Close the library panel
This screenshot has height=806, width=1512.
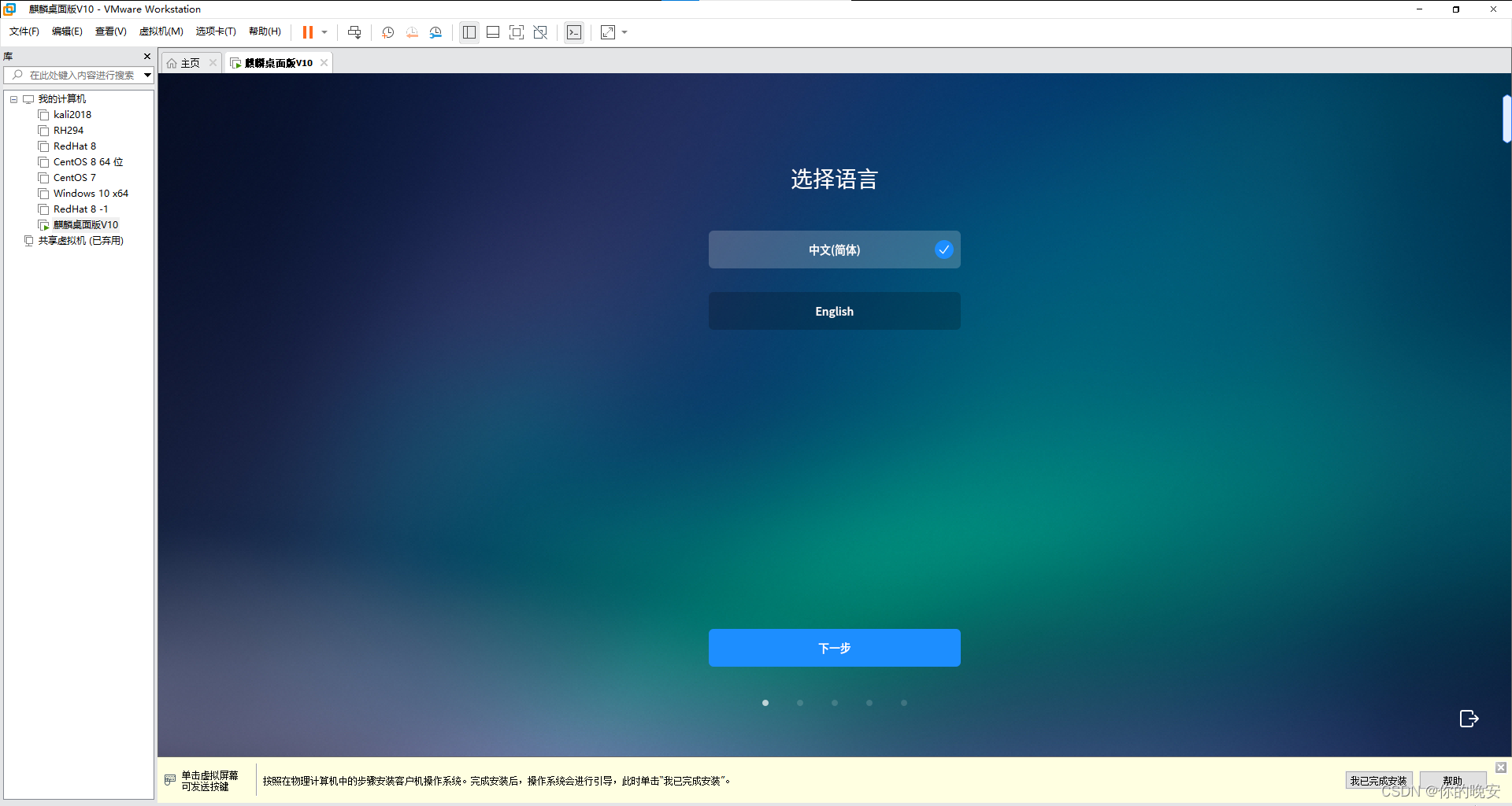(x=147, y=56)
